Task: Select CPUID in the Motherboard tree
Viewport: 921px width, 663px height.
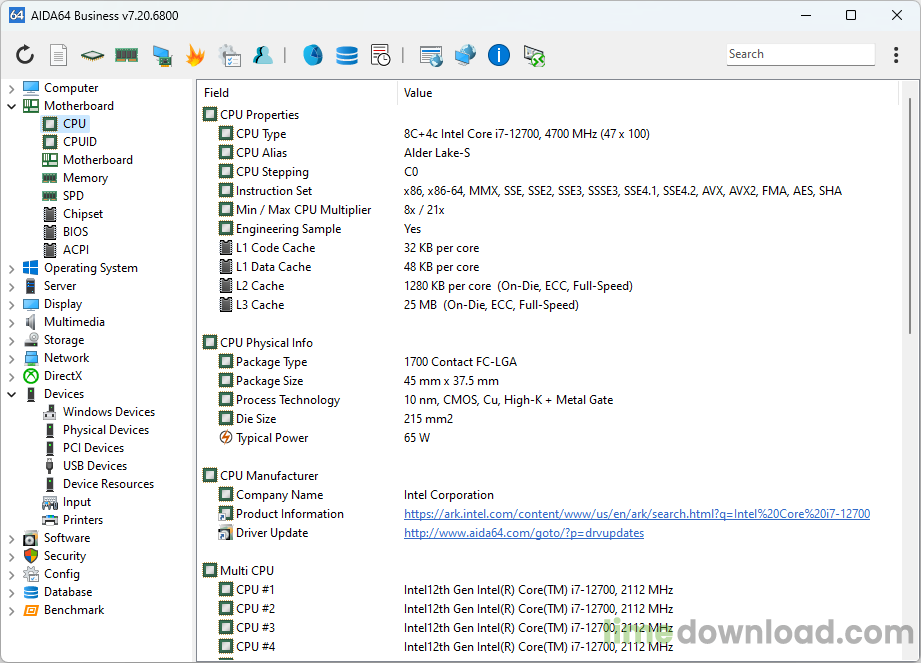Action: (80, 142)
